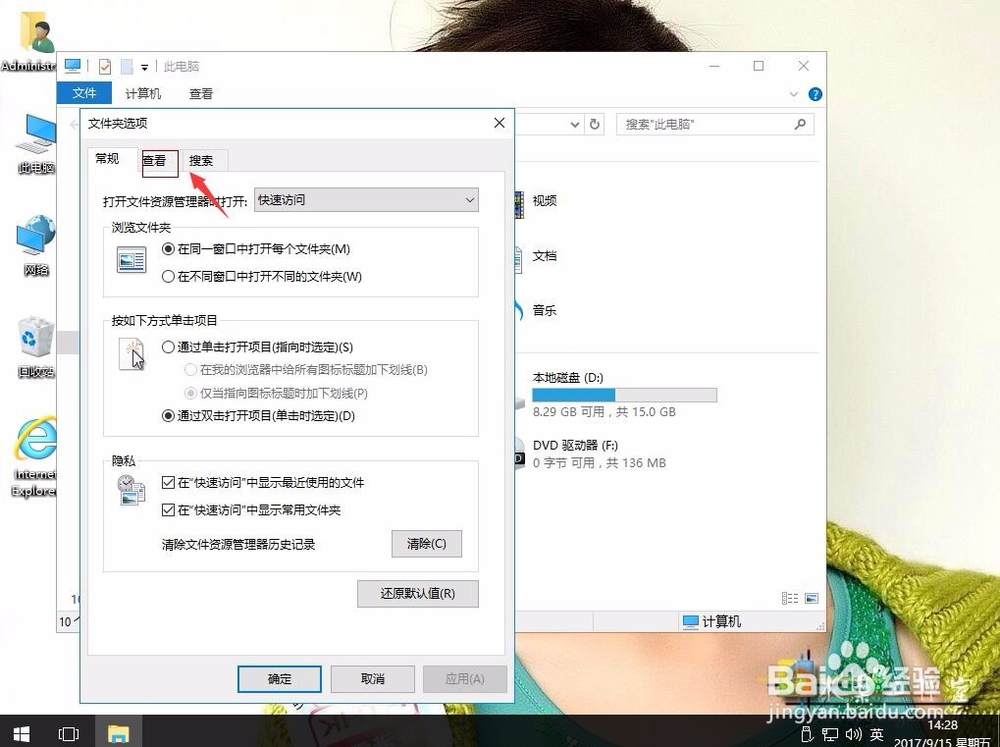Viewport: 1000px width, 747px height.
Task: Click the refresh button in address bar
Action: click(x=594, y=124)
